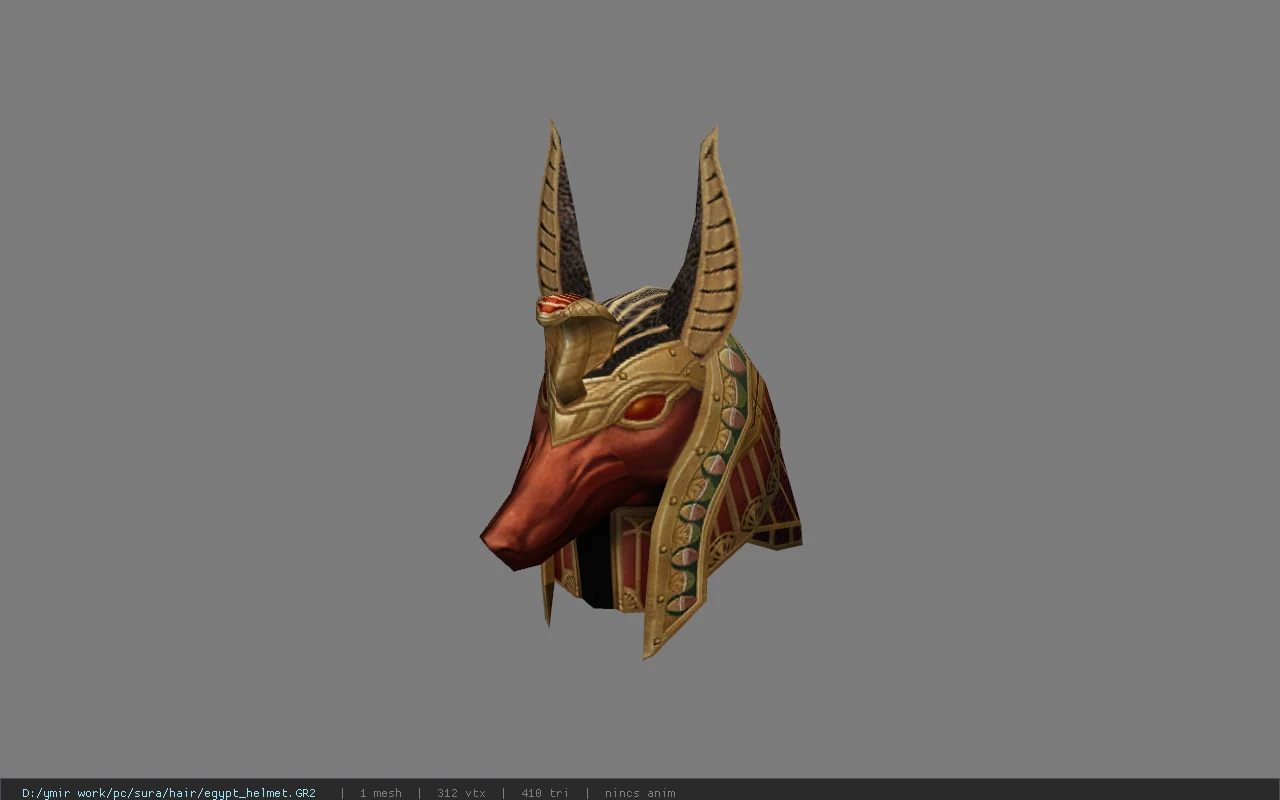The height and width of the screenshot is (800, 1280).
Task: Click the '410 tri' triangle count
Action: point(545,793)
